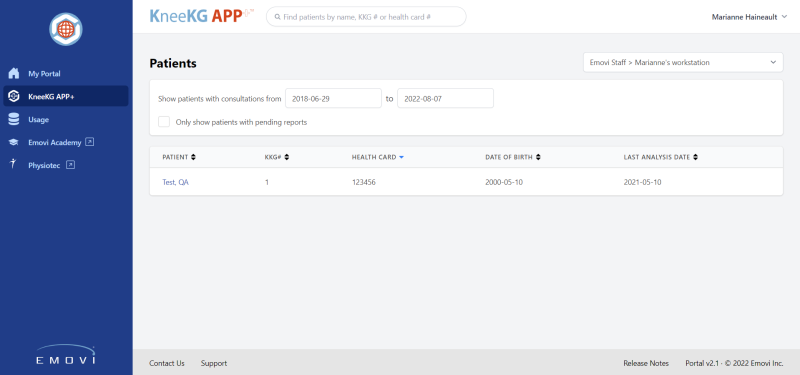Click the KKG# column header
Screen dimensions: 800x375
click(273, 157)
